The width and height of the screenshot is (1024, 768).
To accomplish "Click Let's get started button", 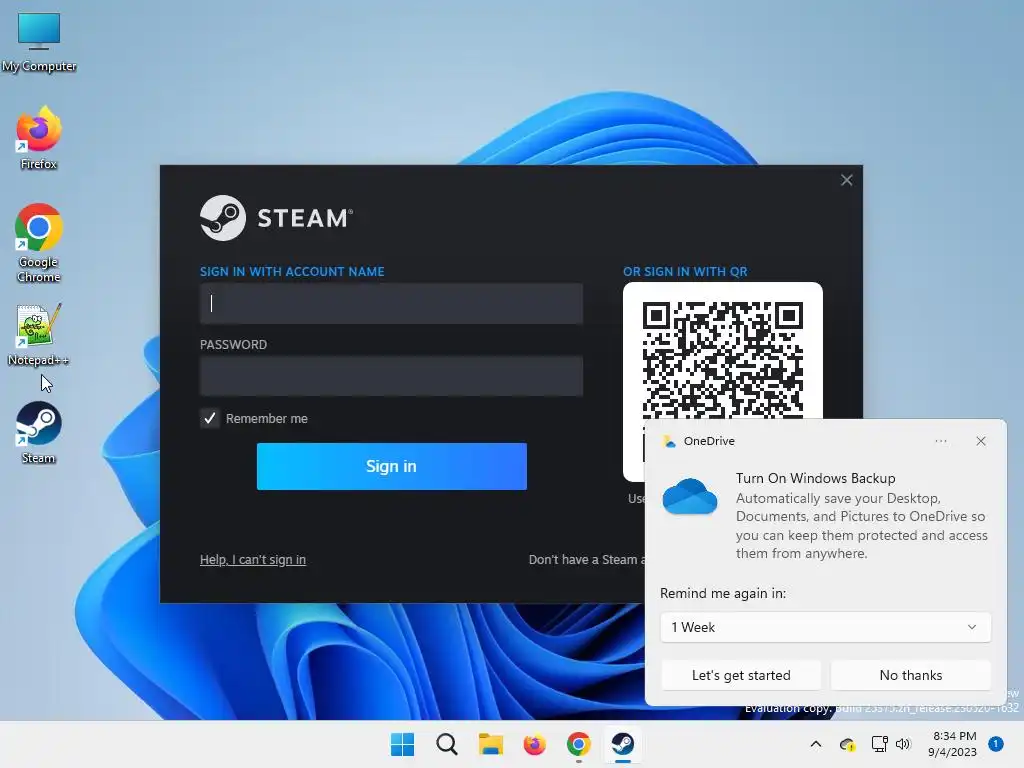I will coord(741,675).
